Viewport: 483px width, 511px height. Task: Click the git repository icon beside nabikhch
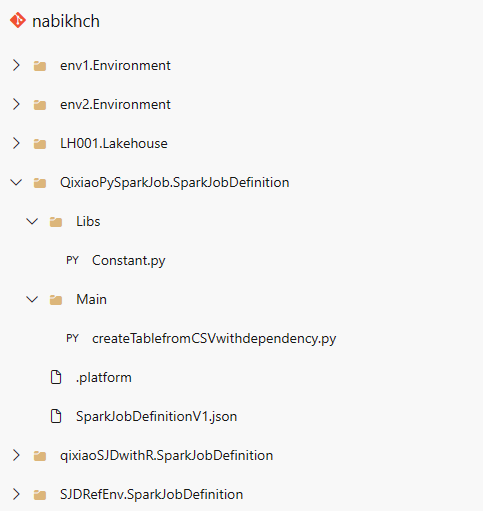pyautogui.click(x=18, y=20)
